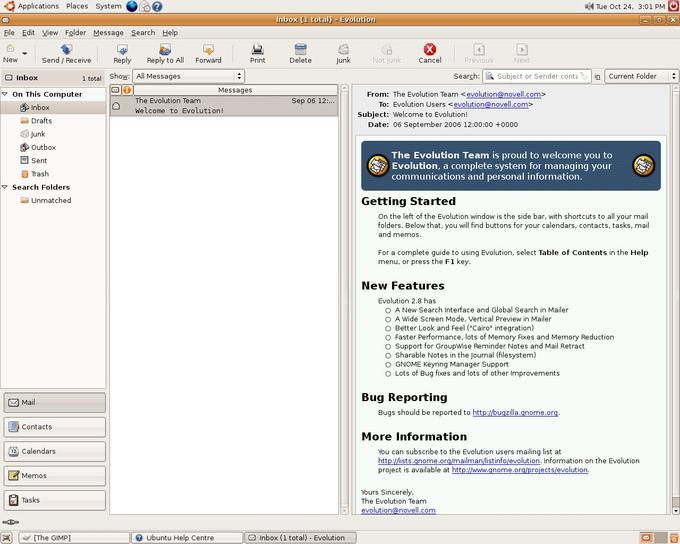Click the help question mark panel icon

click(157, 6)
